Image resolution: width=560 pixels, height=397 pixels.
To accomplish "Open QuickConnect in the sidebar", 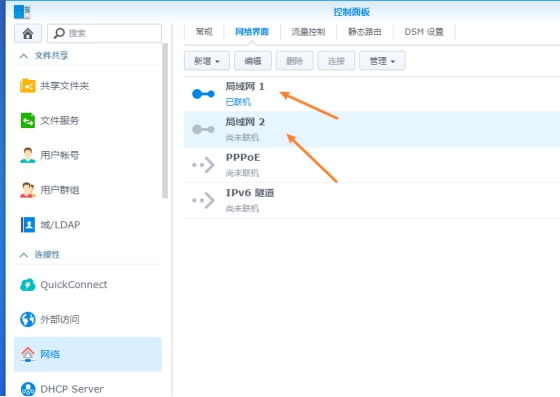I will (x=88, y=285).
